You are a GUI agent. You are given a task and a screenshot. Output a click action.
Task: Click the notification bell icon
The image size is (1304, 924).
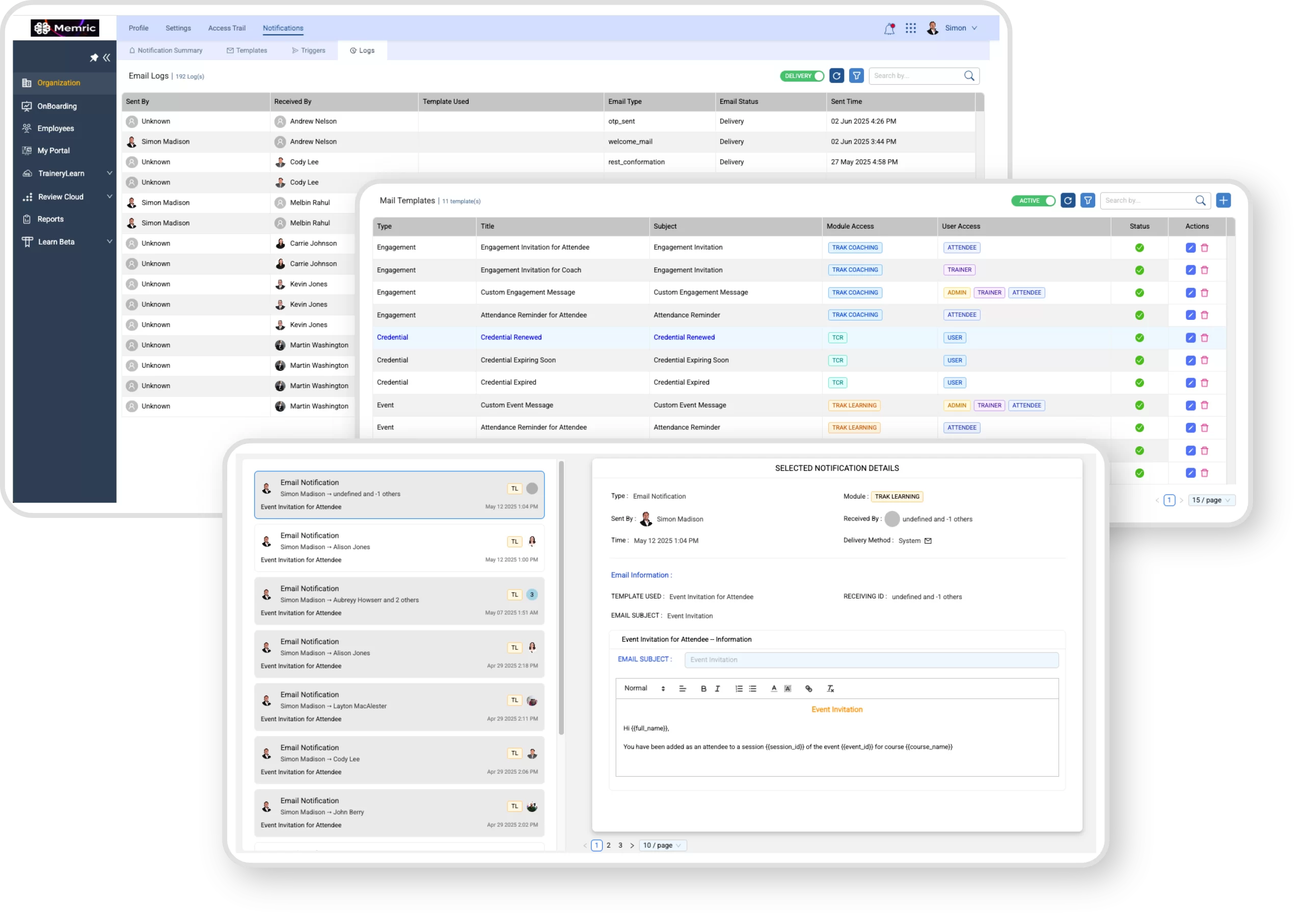[x=889, y=29]
